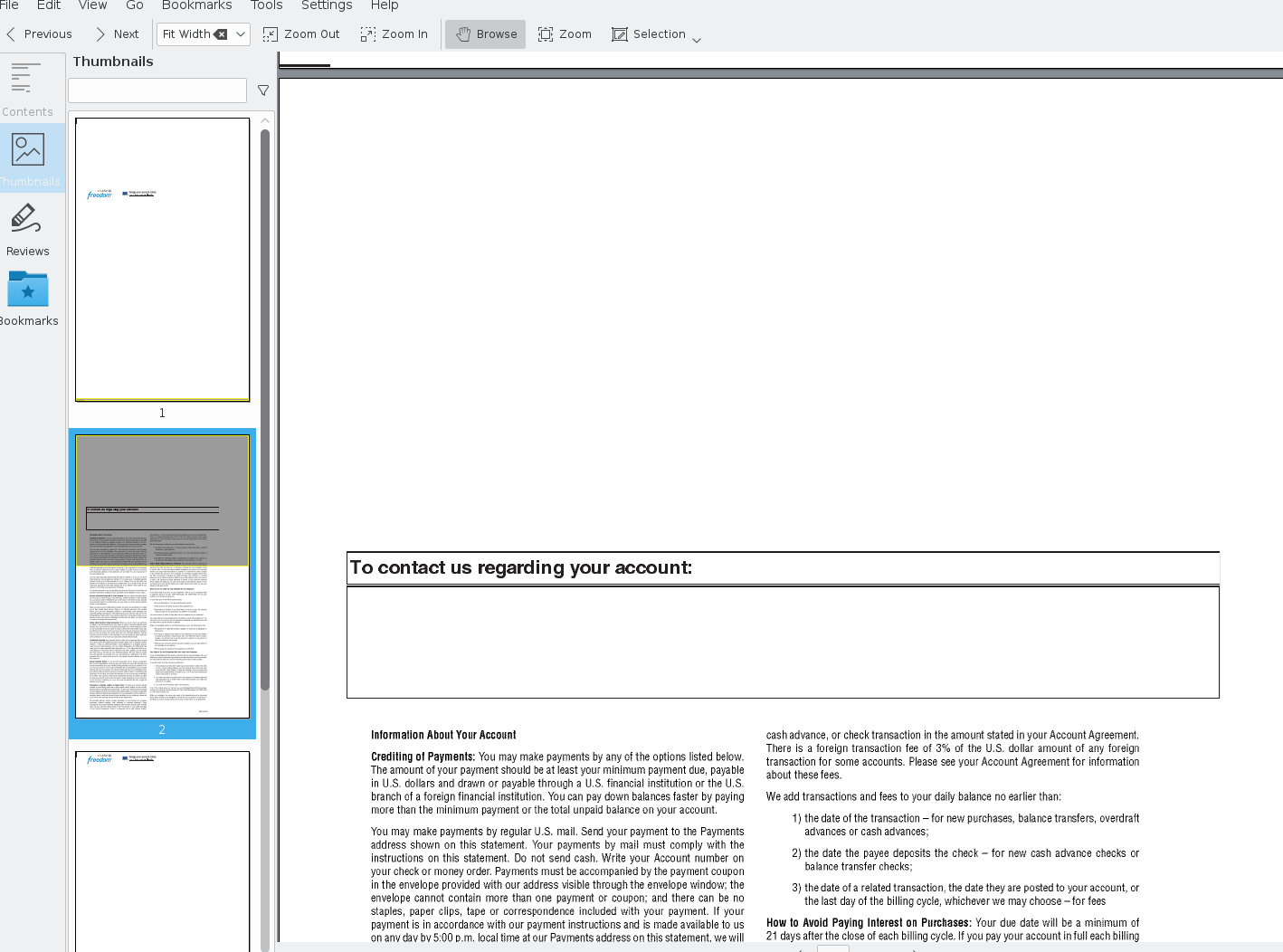Open the Settings menu

(x=327, y=5)
